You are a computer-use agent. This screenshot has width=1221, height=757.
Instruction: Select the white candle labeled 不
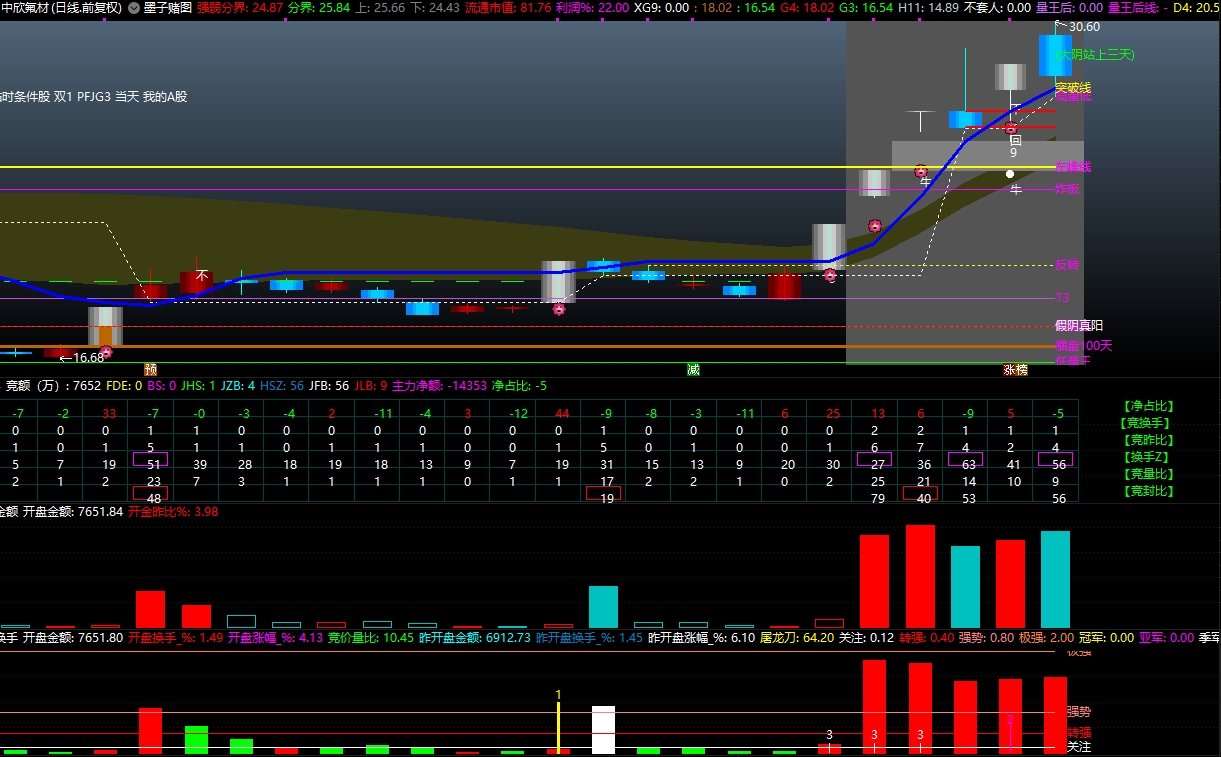[1010, 78]
